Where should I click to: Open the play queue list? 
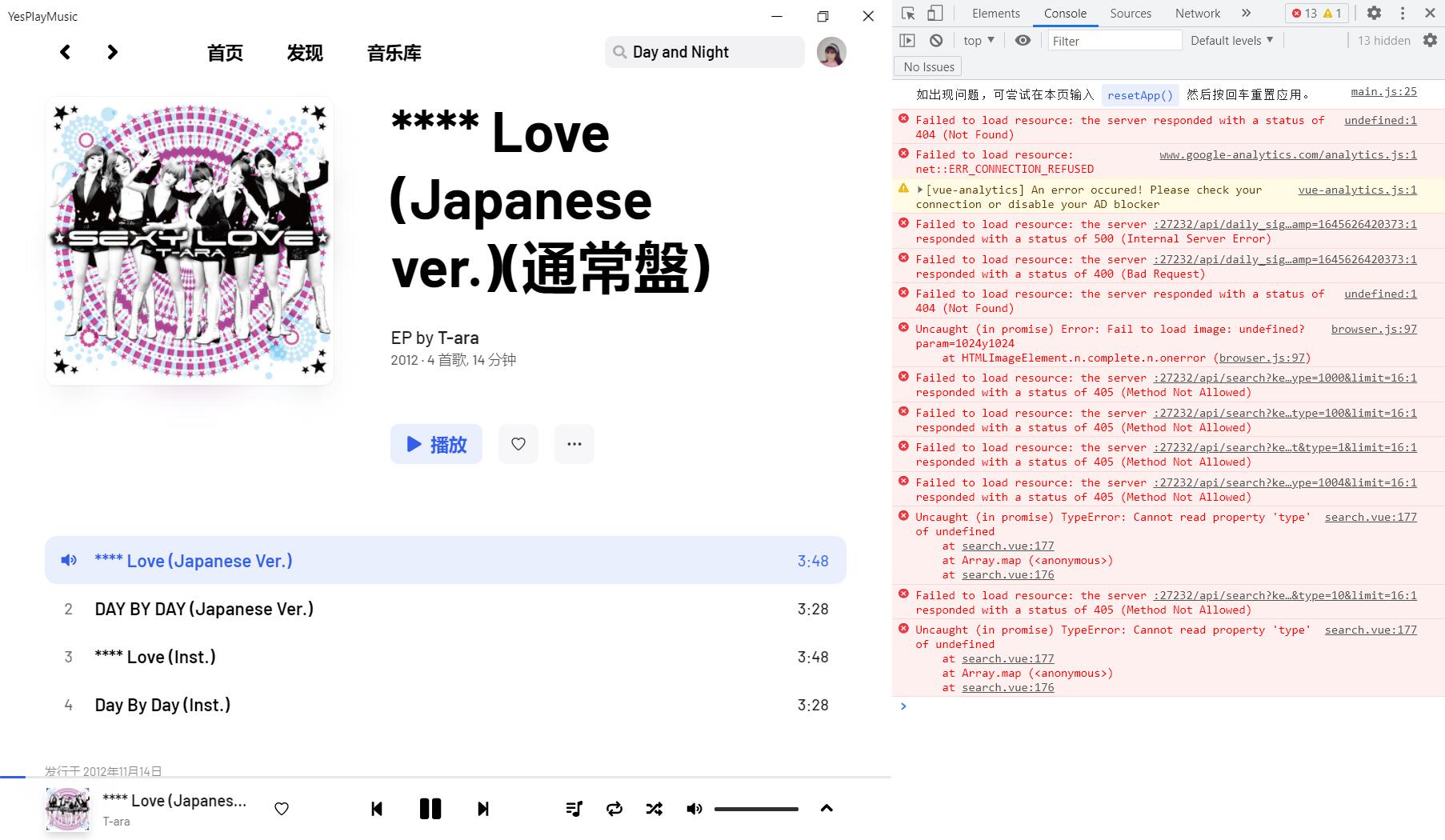(574, 809)
